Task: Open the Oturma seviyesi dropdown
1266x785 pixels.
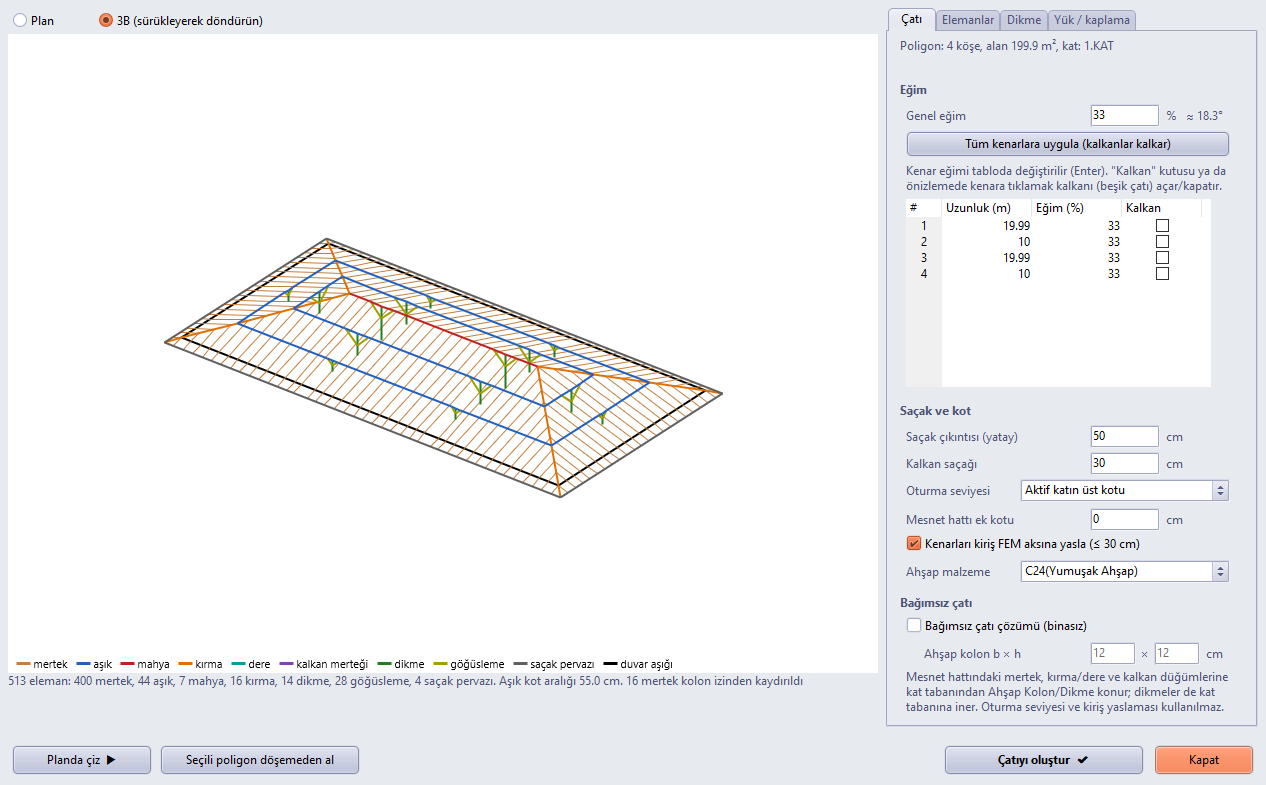Action: [1124, 491]
